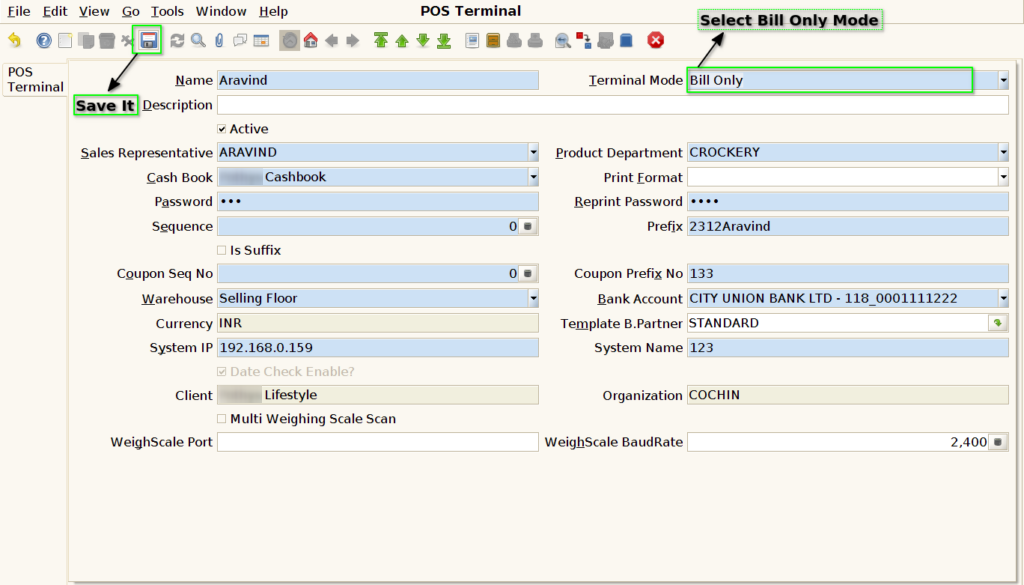Open calculator button for Sequence field
Screen dimensions: 1024x585
528,227
